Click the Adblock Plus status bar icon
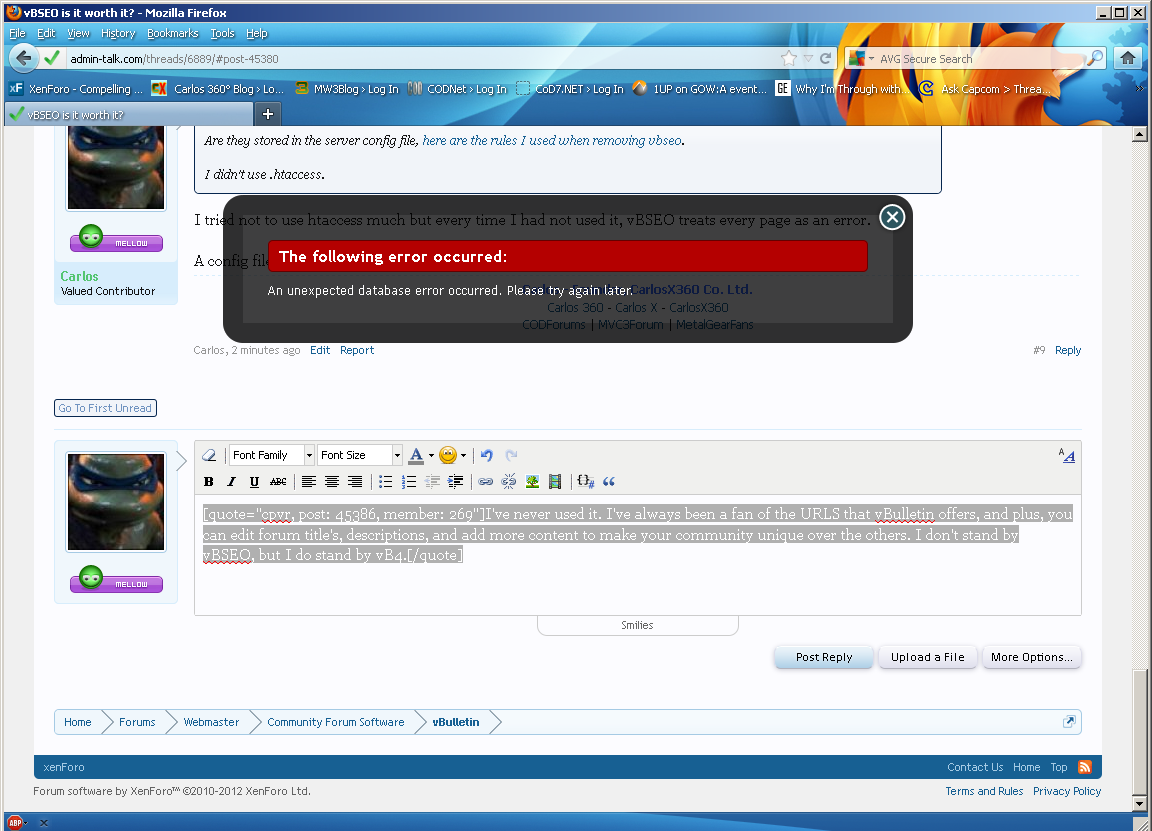This screenshot has width=1152, height=831. click(x=15, y=823)
